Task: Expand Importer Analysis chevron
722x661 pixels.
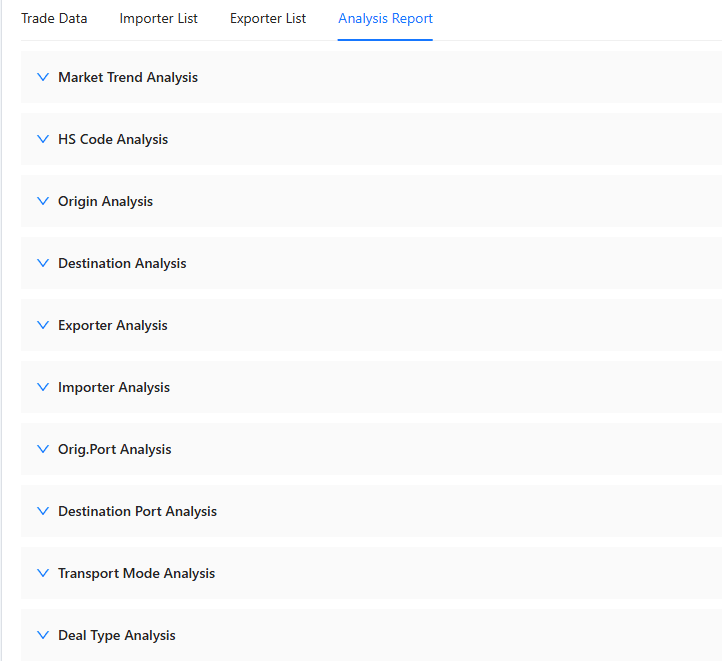Action: pyautogui.click(x=43, y=387)
